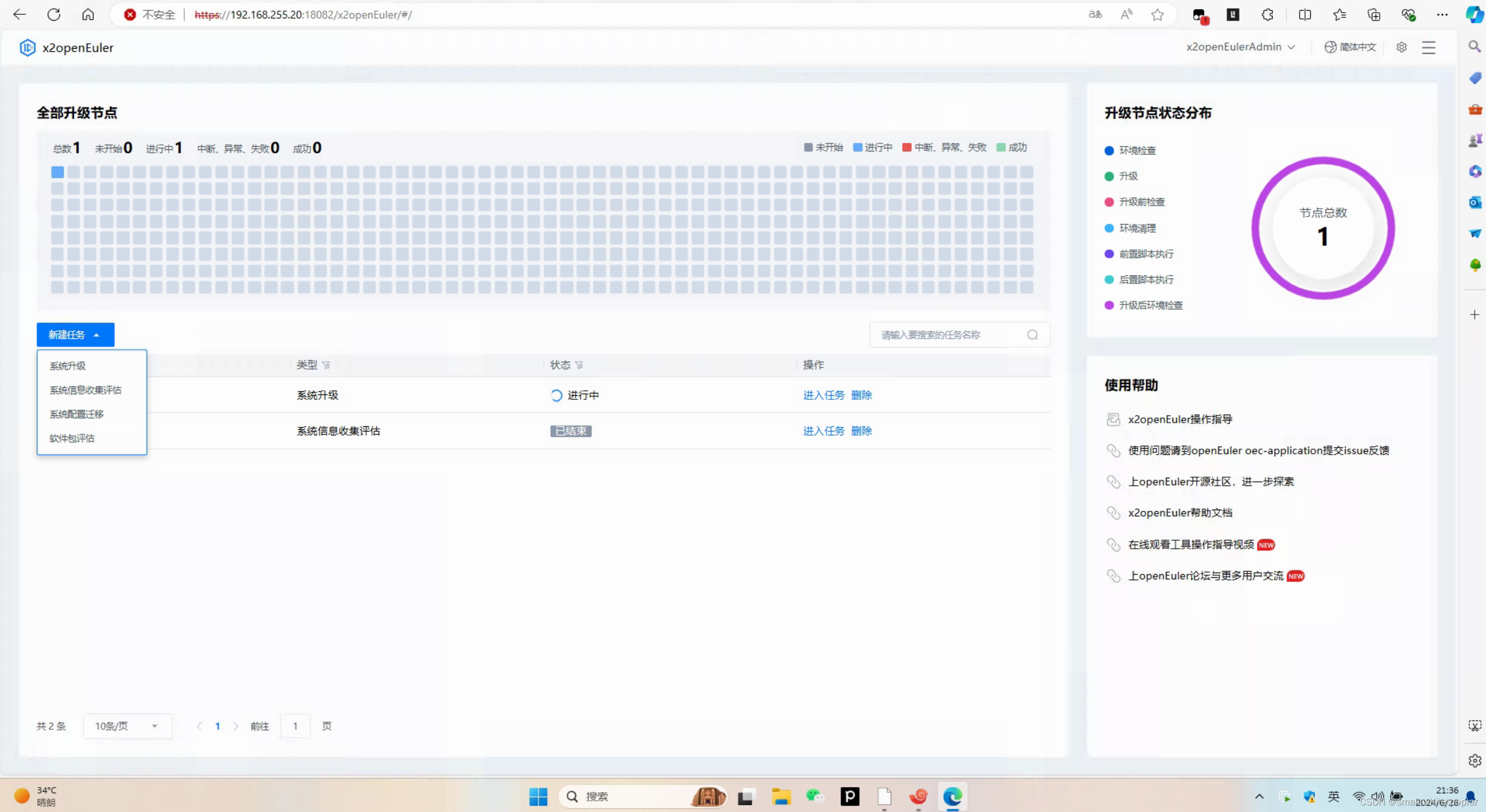Viewport: 1486px width, 812px height.
Task: Toggle 前置脚本执行 legend item in status chart
Action: tap(1139, 254)
